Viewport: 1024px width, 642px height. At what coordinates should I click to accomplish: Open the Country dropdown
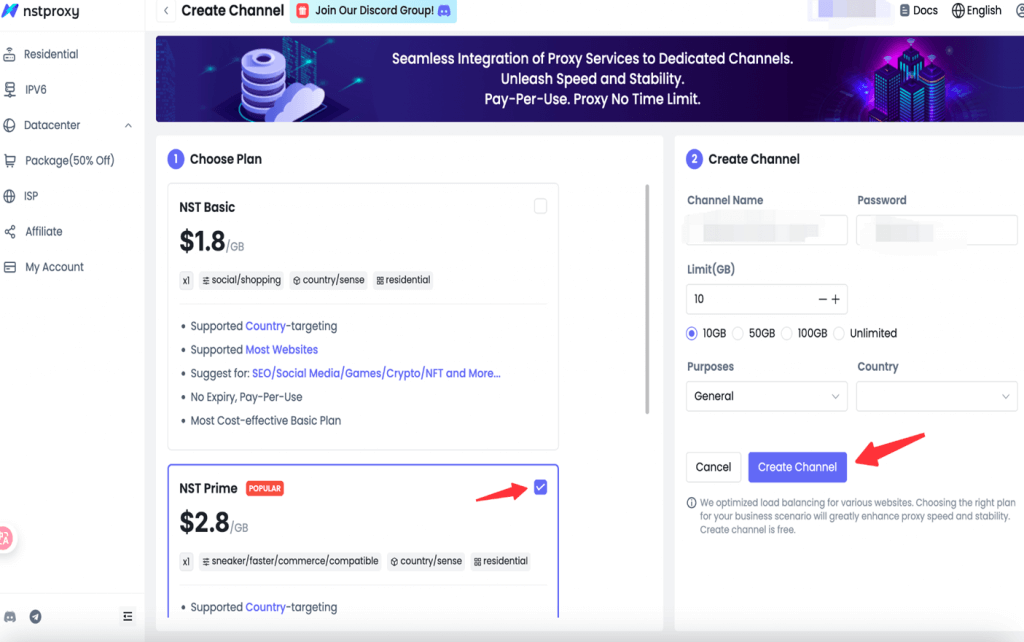click(x=936, y=396)
